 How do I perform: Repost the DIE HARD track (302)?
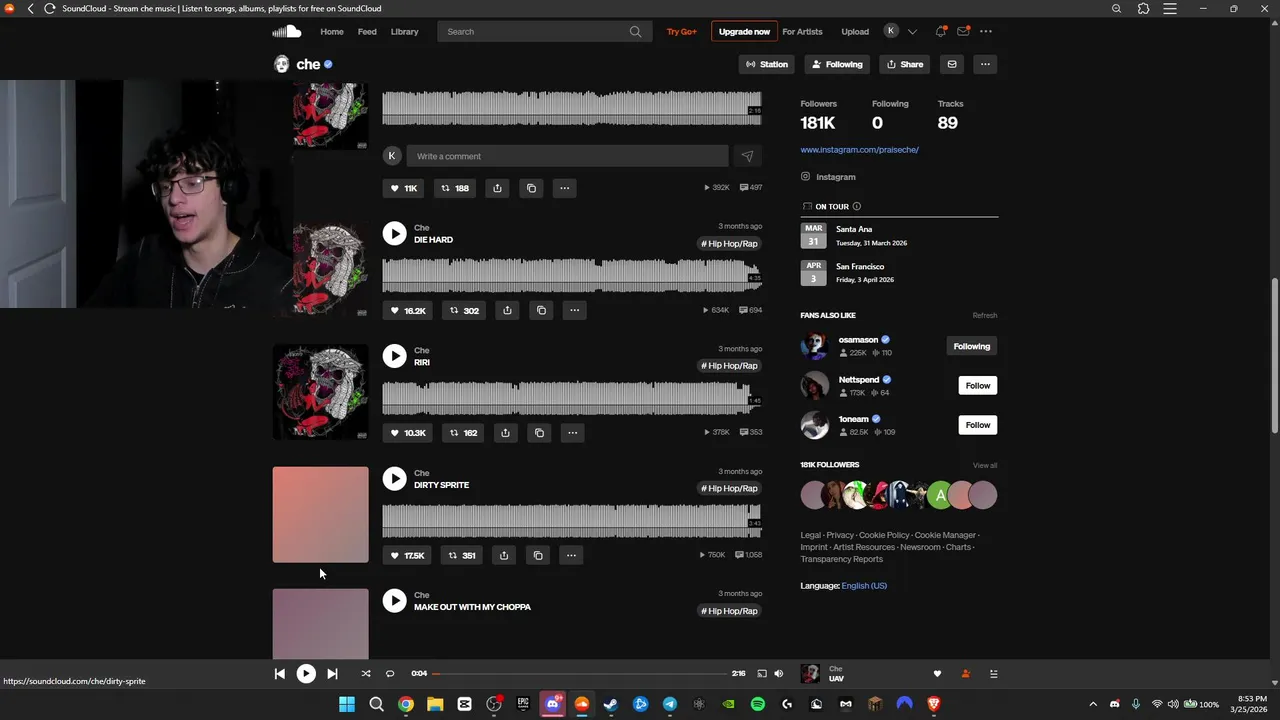click(x=464, y=310)
